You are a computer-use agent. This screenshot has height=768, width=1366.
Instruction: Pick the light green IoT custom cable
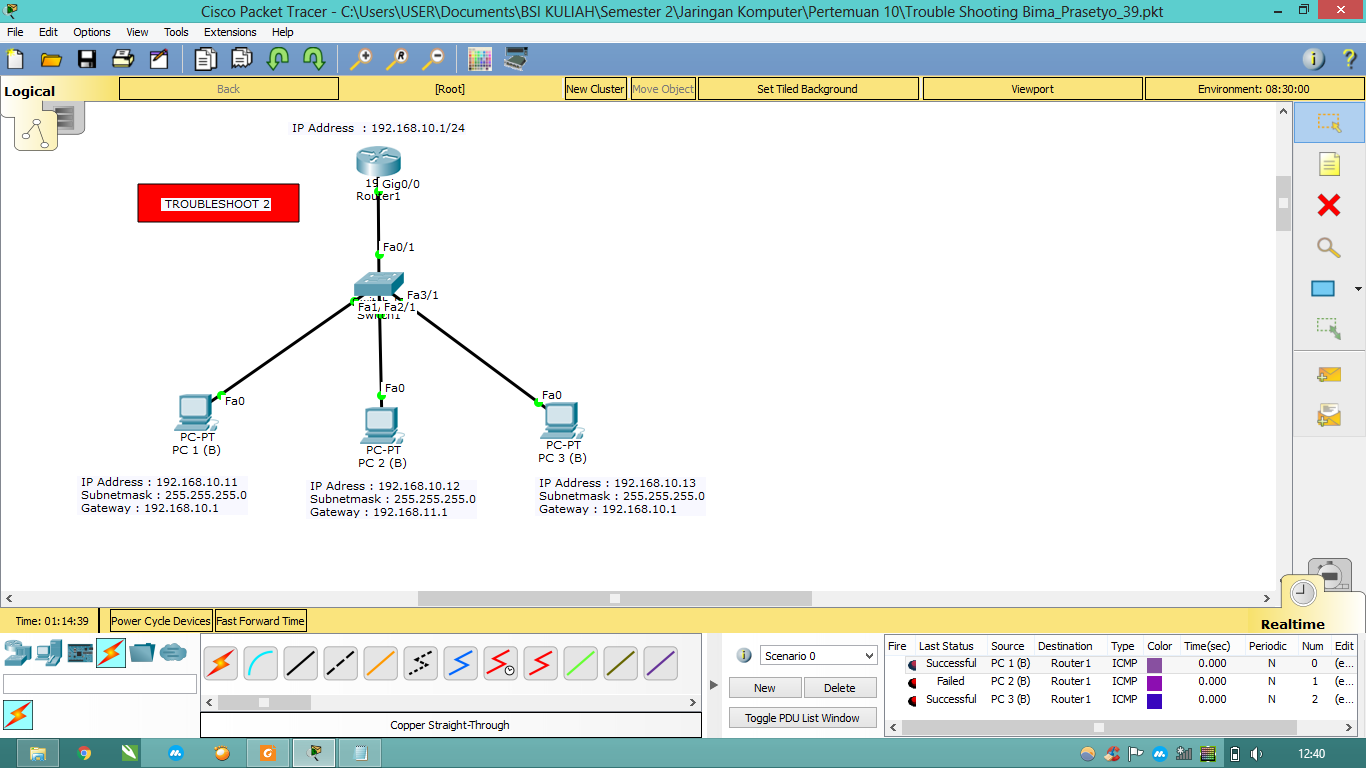[x=581, y=663]
